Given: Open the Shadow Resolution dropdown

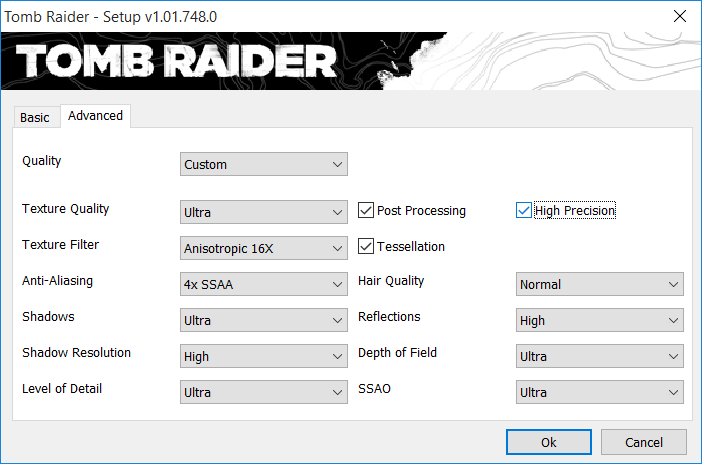Looking at the screenshot, I should coord(264,357).
